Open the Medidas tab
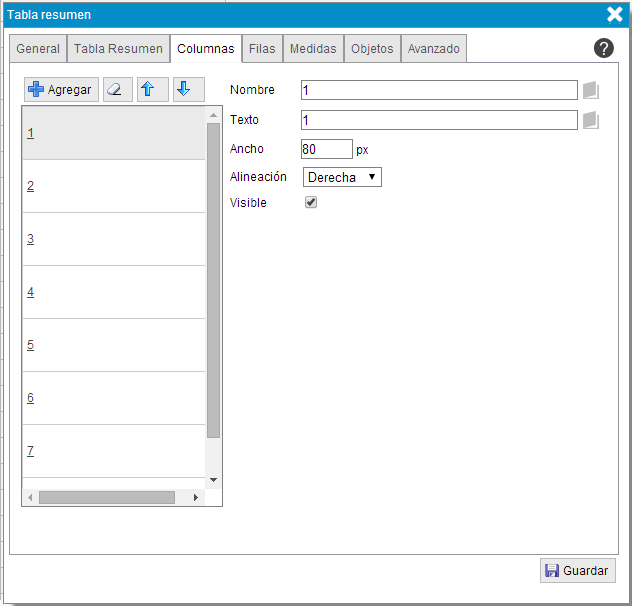Viewport: 632px width, 606px height. click(313, 49)
